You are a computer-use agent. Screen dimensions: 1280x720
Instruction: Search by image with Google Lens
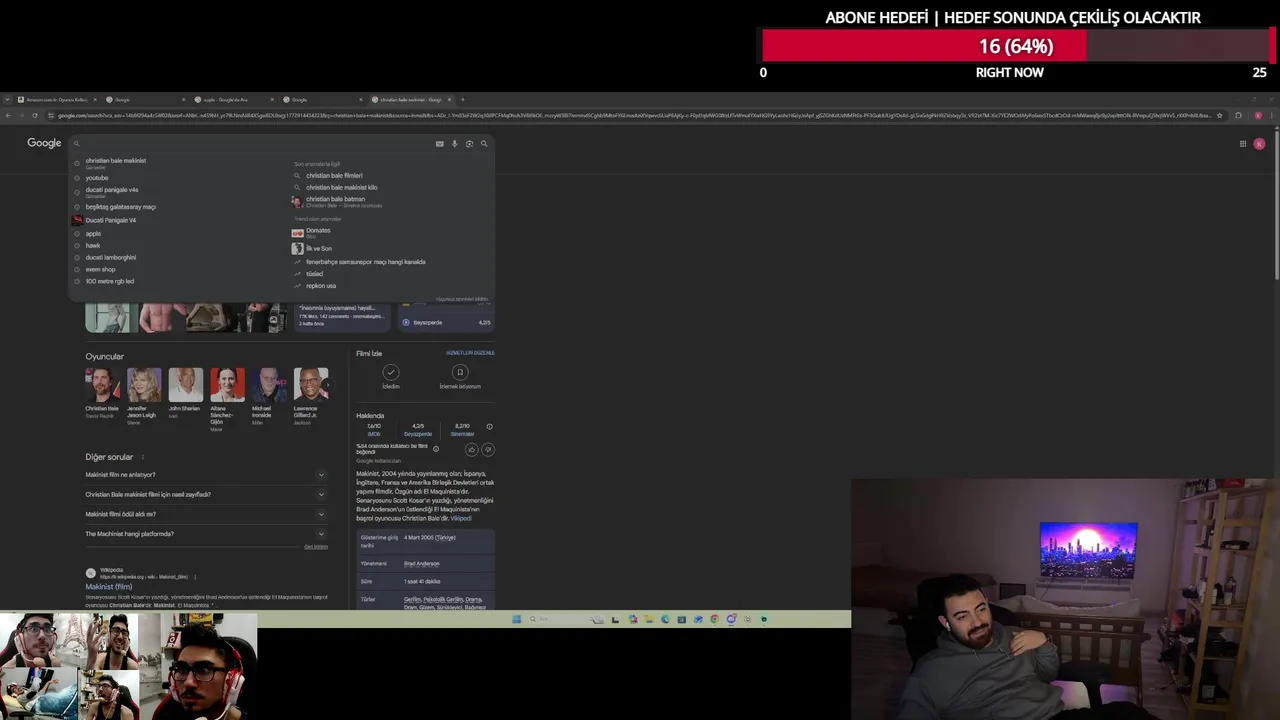tap(469, 144)
